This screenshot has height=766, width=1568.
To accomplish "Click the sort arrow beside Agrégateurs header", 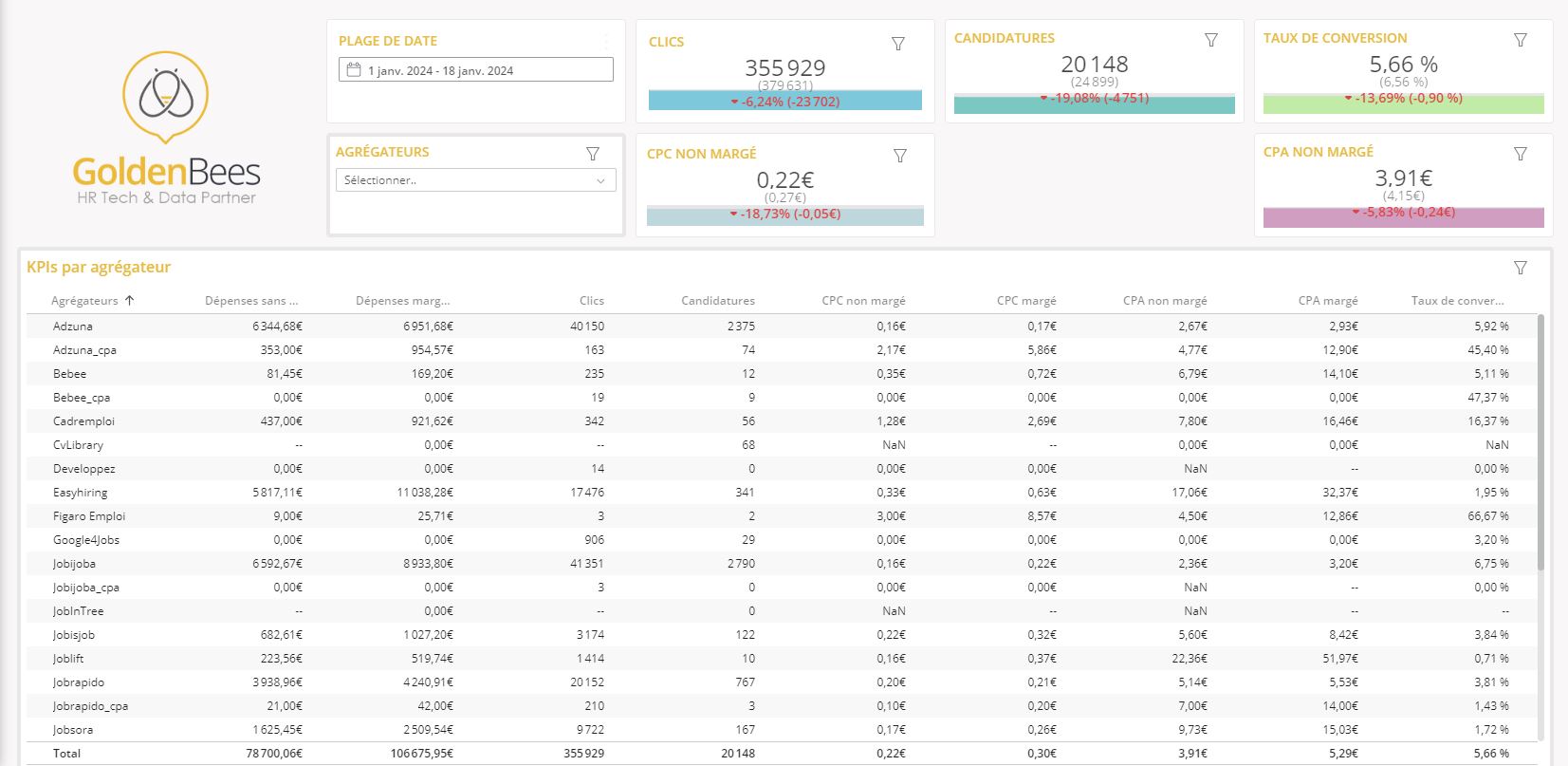I will coord(130,300).
